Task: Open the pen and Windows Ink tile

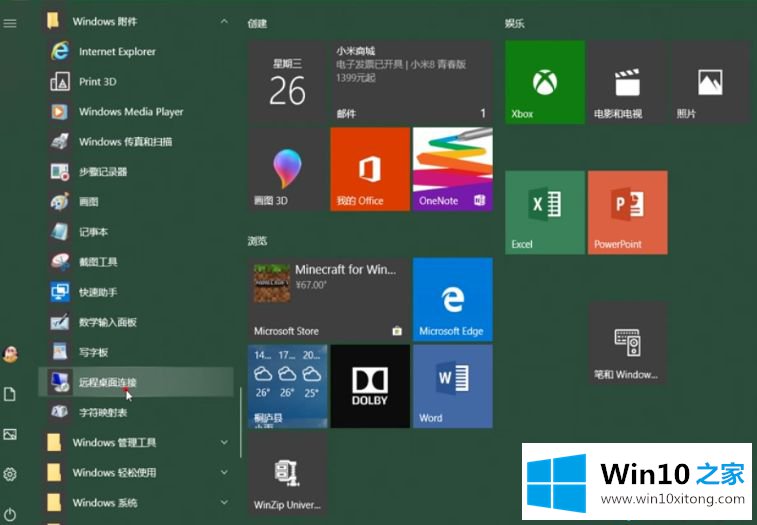Action: point(628,343)
